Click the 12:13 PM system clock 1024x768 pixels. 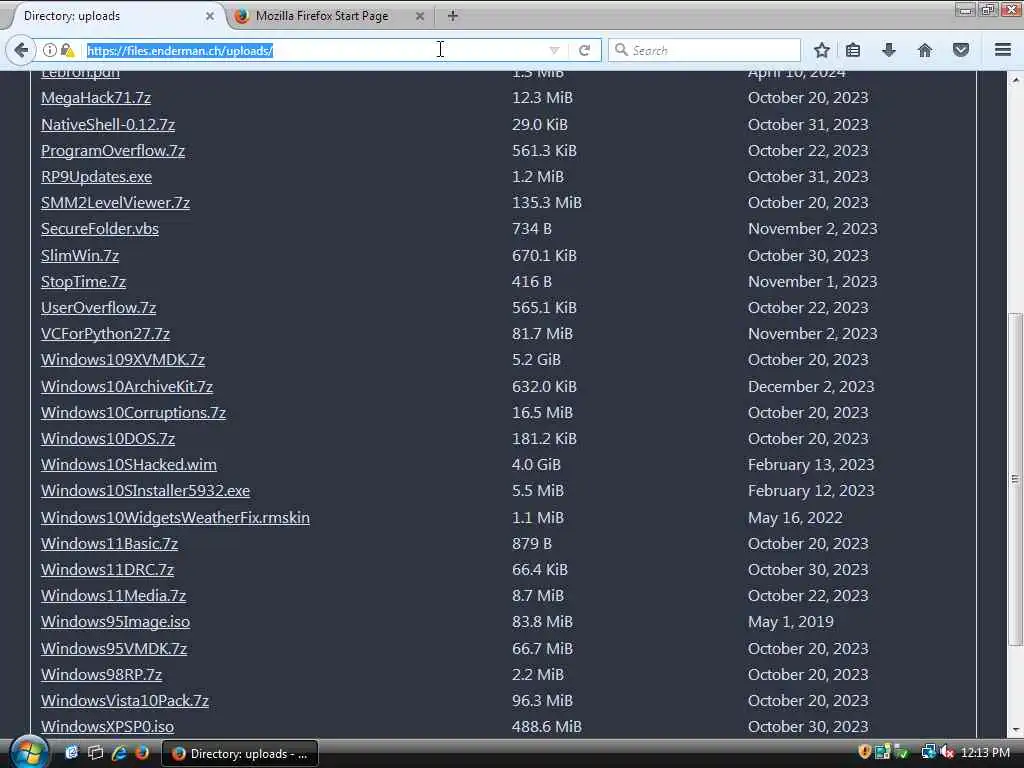(x=985, y=753)
